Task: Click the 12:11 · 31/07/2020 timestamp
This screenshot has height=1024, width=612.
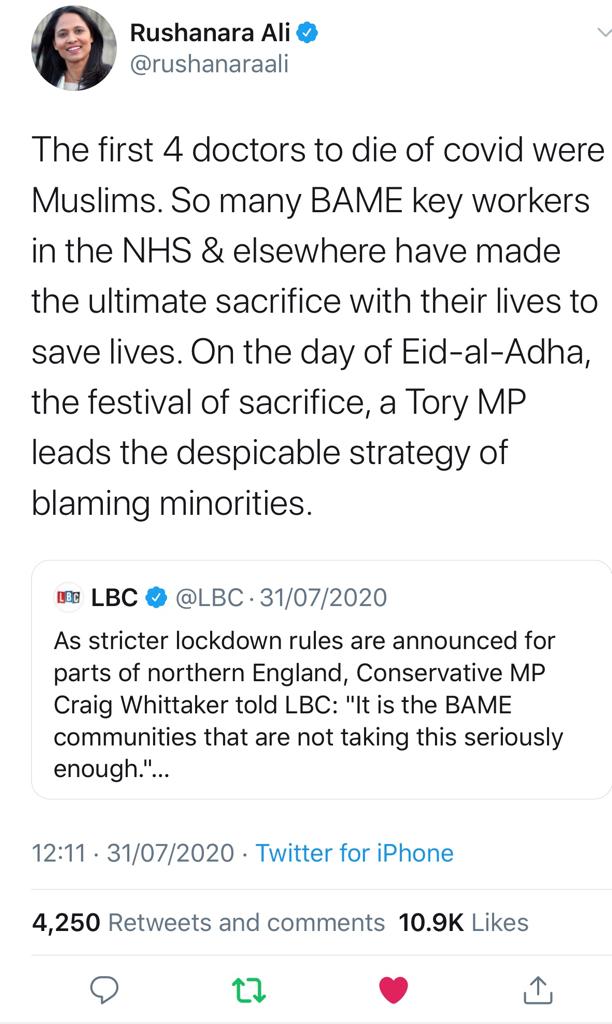Action: (x=133, y=853)
